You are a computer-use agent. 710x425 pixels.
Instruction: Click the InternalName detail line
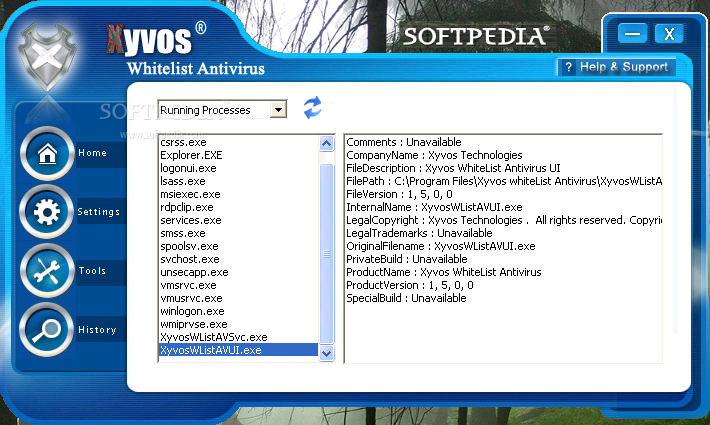434,207
